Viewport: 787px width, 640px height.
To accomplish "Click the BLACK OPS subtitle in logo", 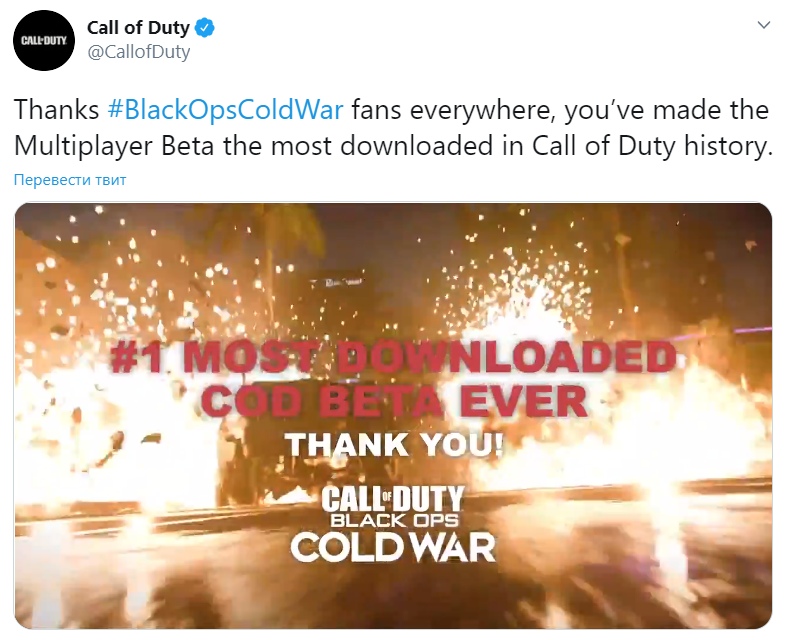I will click(394, 520).
